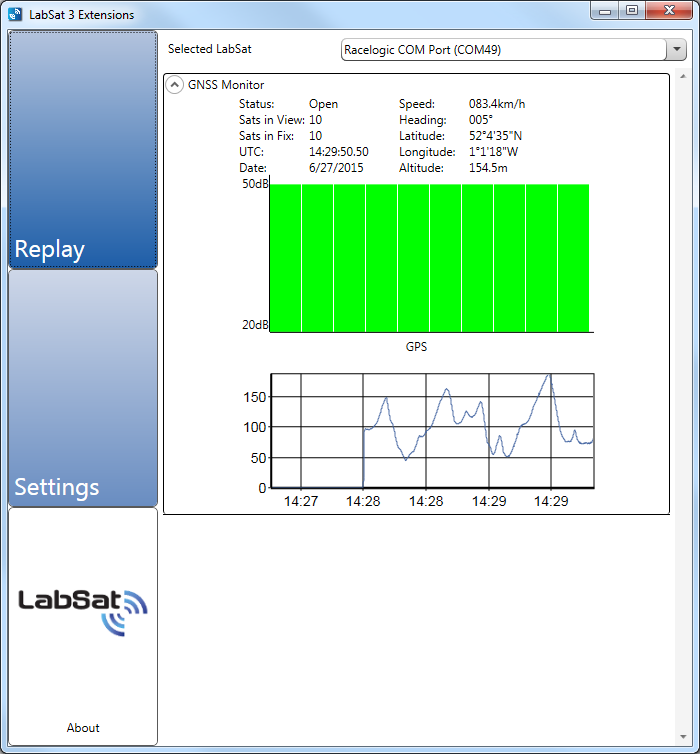Click the altitude value 154.5m

coord(488,168)
